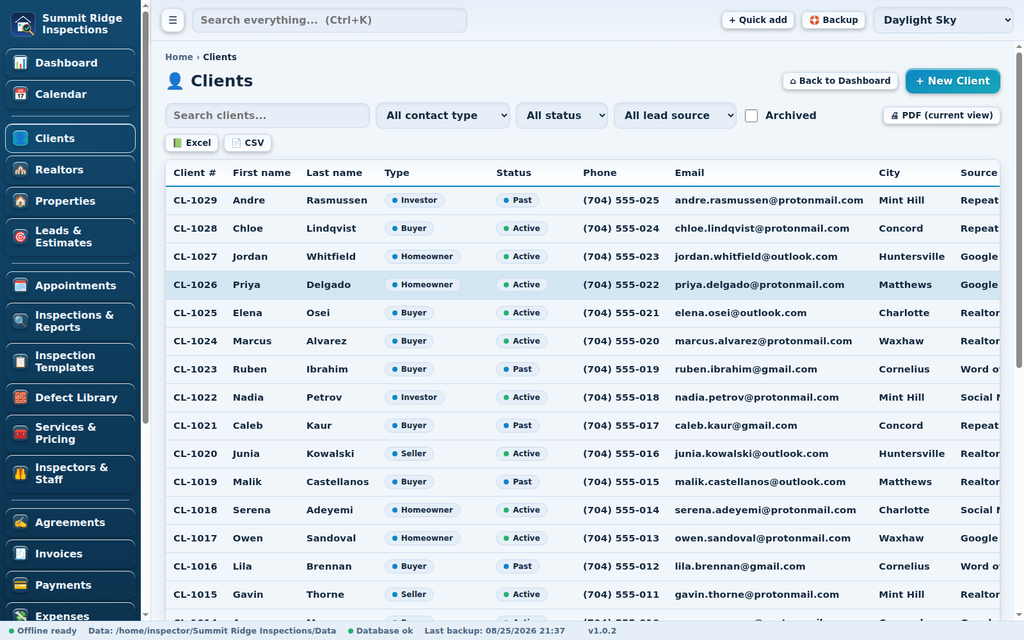Open Realtors via its sidebar icon
Image resolution: width=1024 pixels, height=640 pixels.
pyautogui.click(x=21, y=170)
